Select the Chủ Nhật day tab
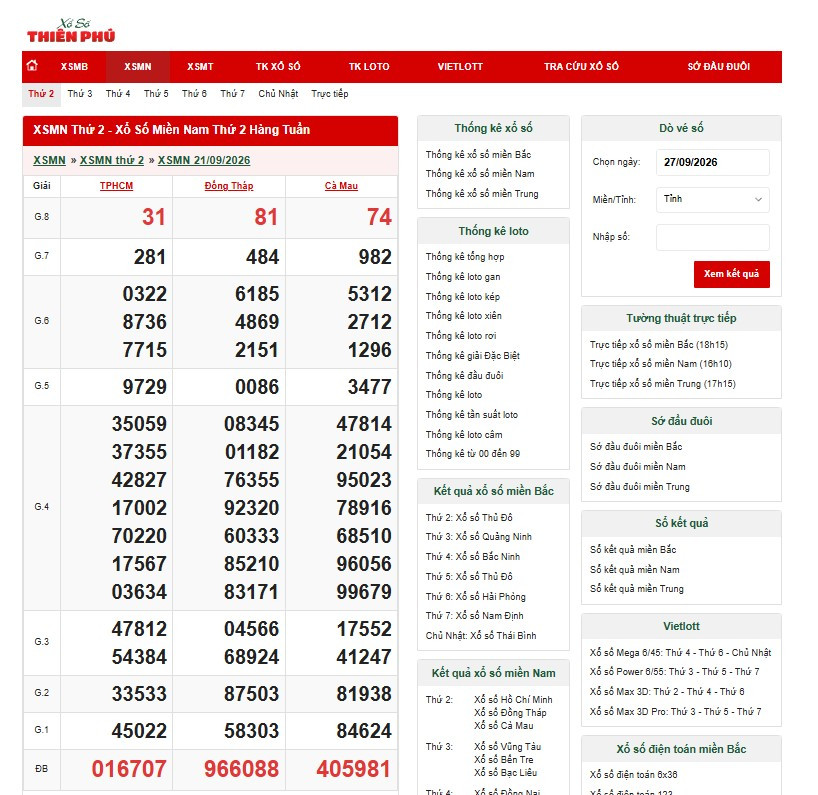This screenshot has width=818, height=795. point(278,94)
